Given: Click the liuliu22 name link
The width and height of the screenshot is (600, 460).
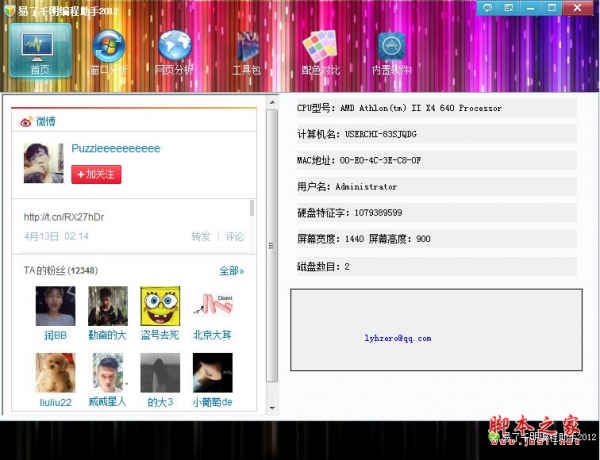Looking at the screenshot, I should [55, 402].
